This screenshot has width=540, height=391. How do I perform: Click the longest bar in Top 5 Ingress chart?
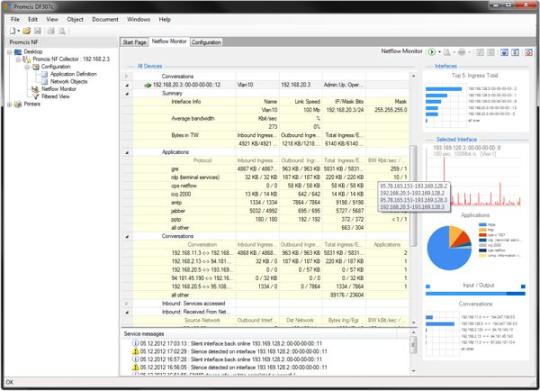(444, 89)
